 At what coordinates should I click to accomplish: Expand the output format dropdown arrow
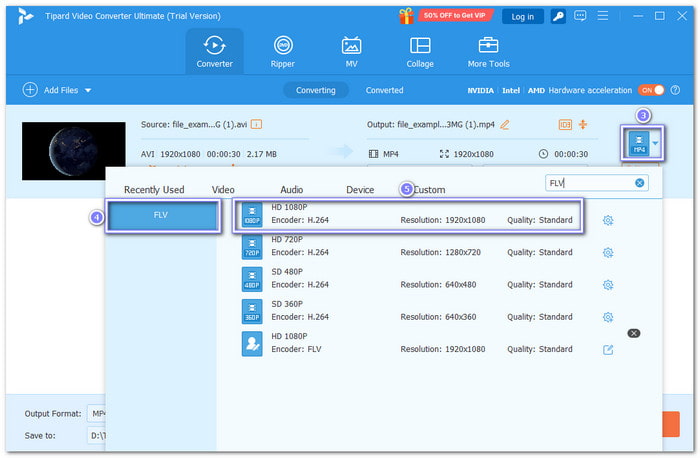pyautogui.click(x=655, y=143)
